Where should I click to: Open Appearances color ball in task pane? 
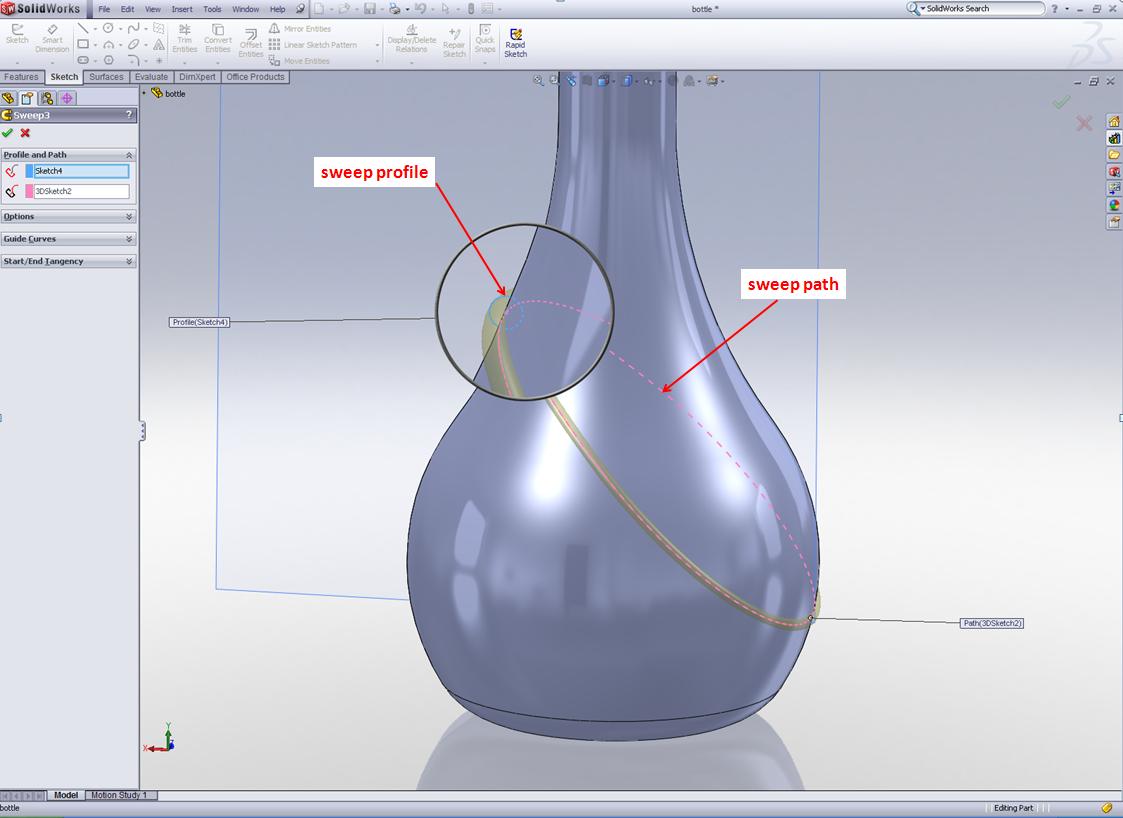point(1114,205)
